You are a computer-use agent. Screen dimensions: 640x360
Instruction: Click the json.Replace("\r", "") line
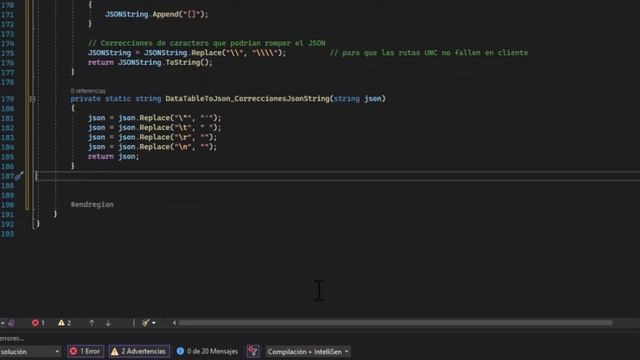coord(152,137)
